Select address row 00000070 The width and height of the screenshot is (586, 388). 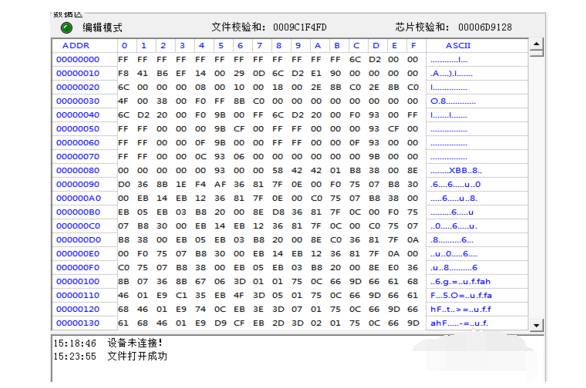[x=78, y=156]
